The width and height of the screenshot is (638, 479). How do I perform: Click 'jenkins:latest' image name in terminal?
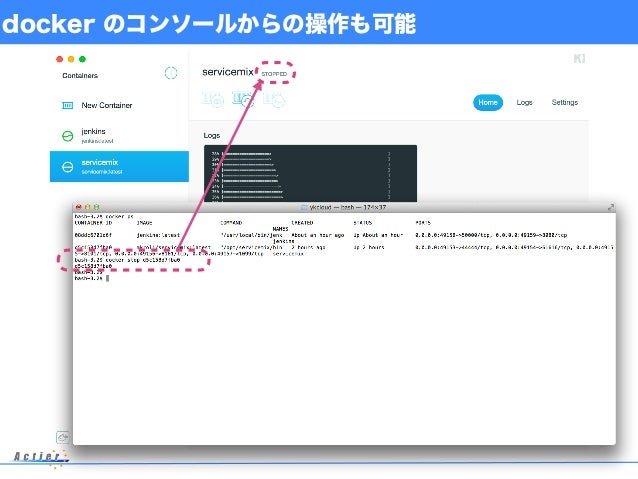pos(158,235)
